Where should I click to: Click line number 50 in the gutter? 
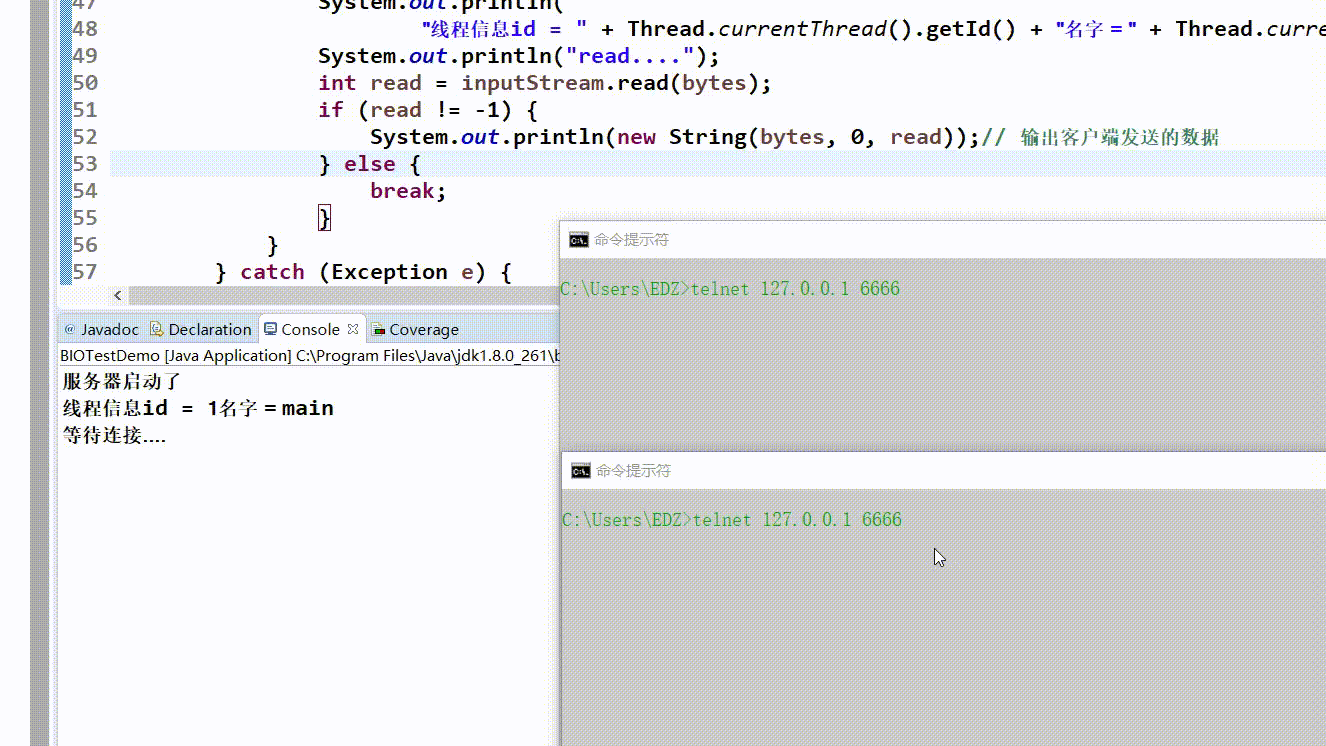pos(85,83)
